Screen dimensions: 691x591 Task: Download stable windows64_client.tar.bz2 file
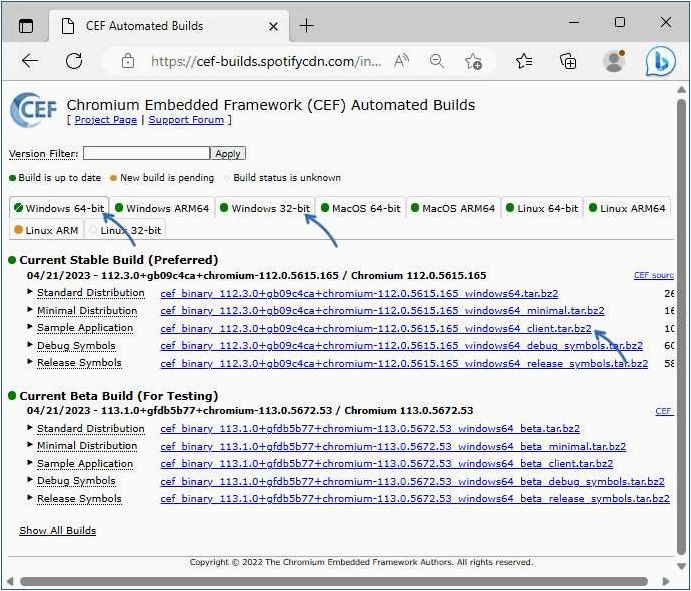(x=376, y=328)
